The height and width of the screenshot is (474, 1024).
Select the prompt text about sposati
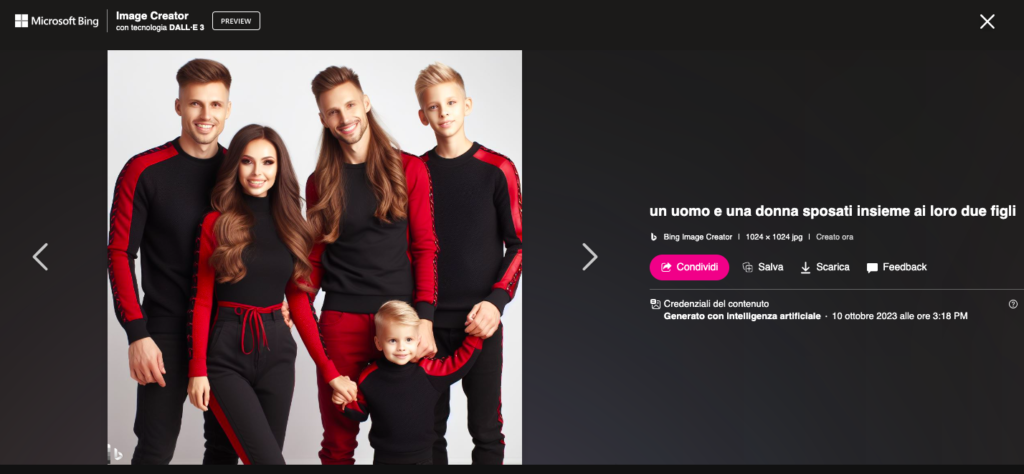click(x=833, y=211)
